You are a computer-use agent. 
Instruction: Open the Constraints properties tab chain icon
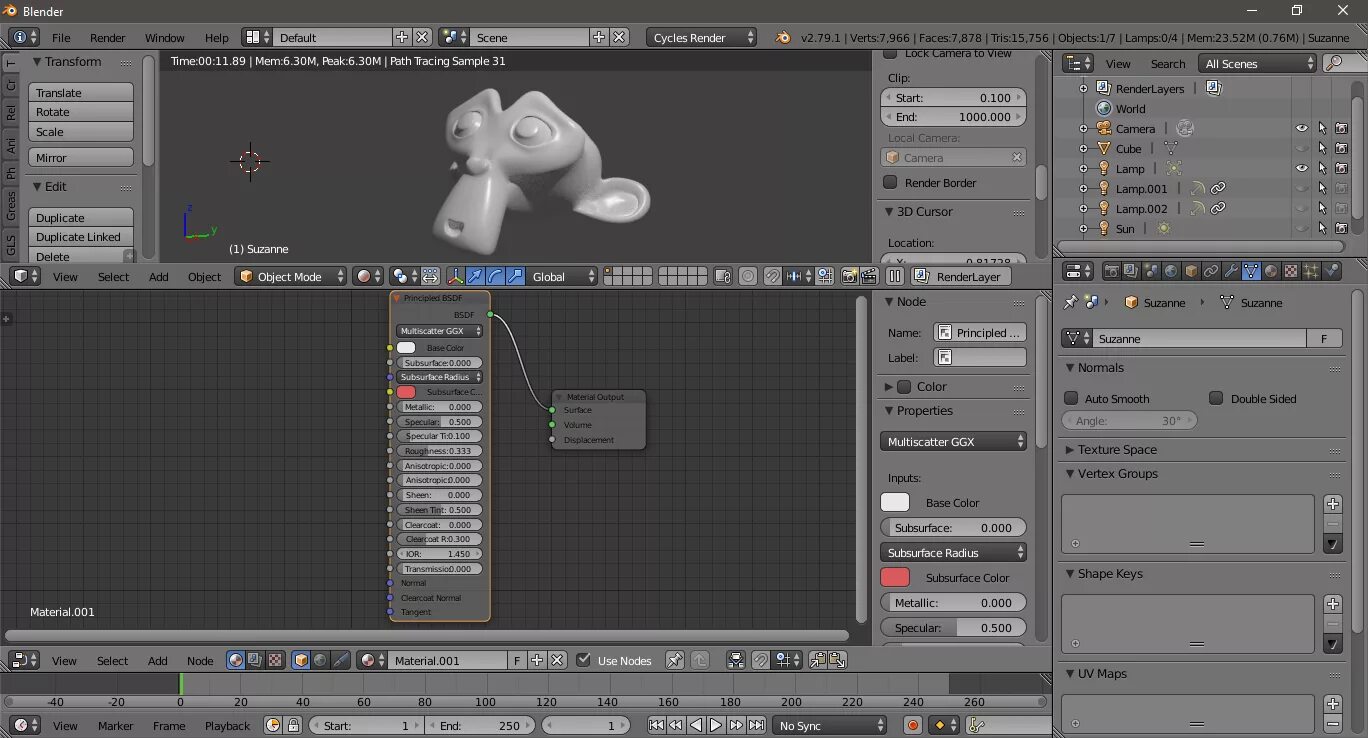click(1211, 271)
